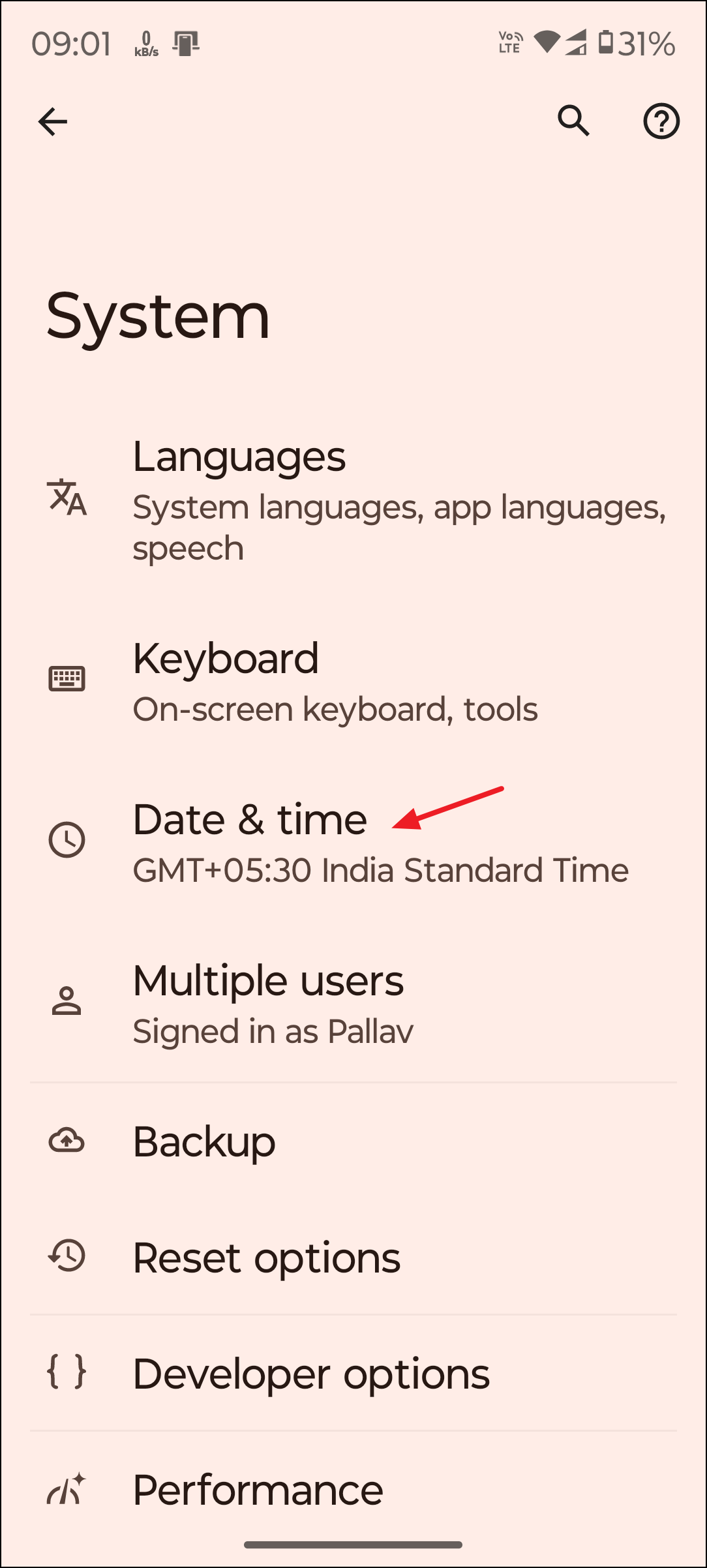Tap the clock showing 09:01
This screenshot has width=707, height=1568.
pyautogui.click(x=72, y=43)
